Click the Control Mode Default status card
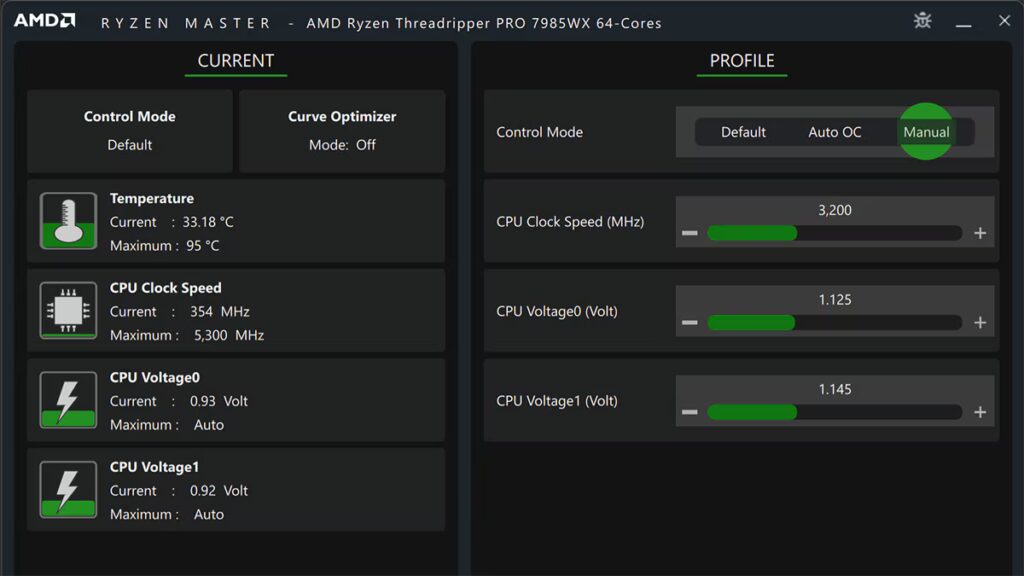The height and width of the screenshot is (576, 1024). point(129,130)
